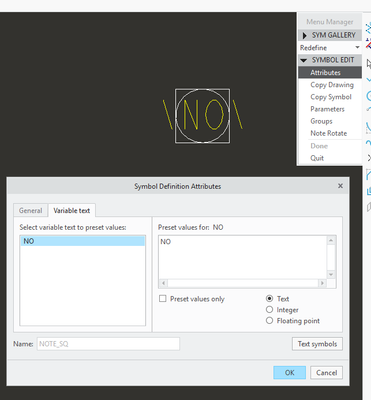
Task: Click right arrow of preset values horizontal scrollbar
Action: 322,283
